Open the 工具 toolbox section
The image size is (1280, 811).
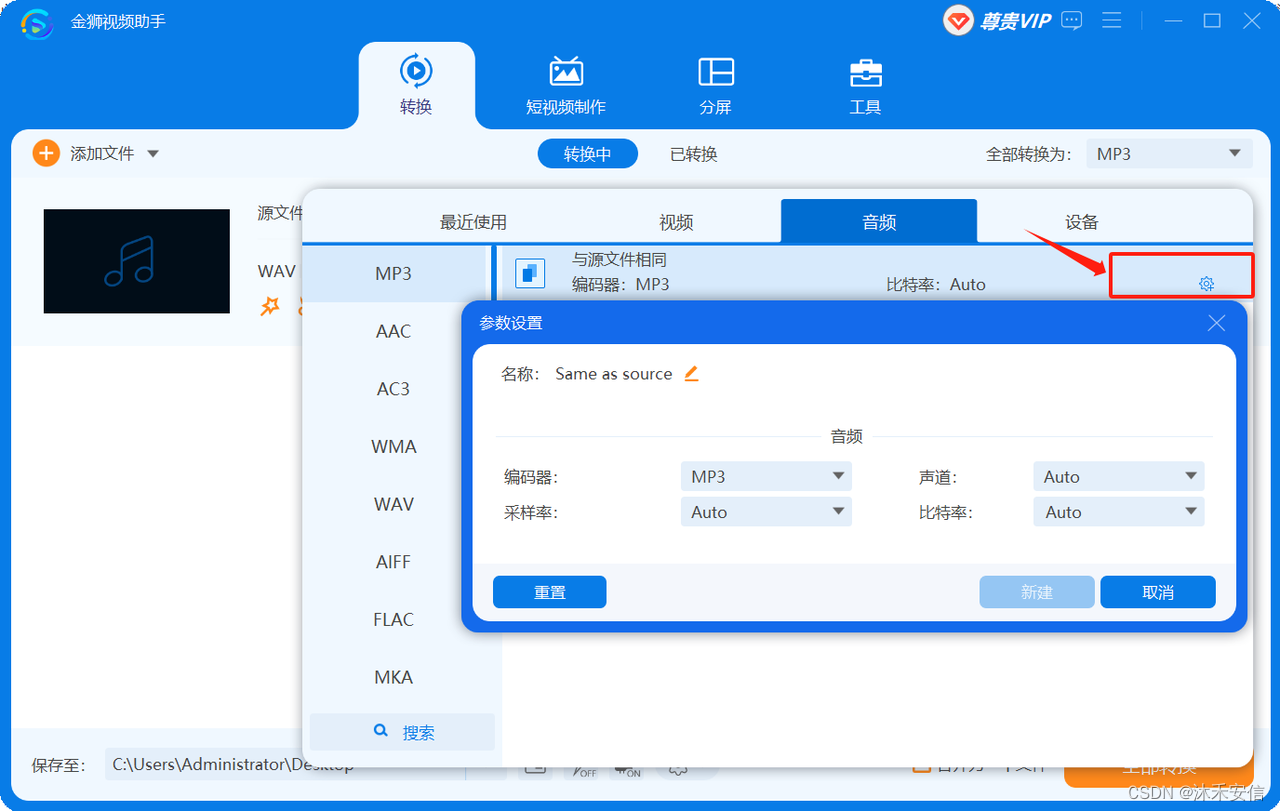[865, 85]
